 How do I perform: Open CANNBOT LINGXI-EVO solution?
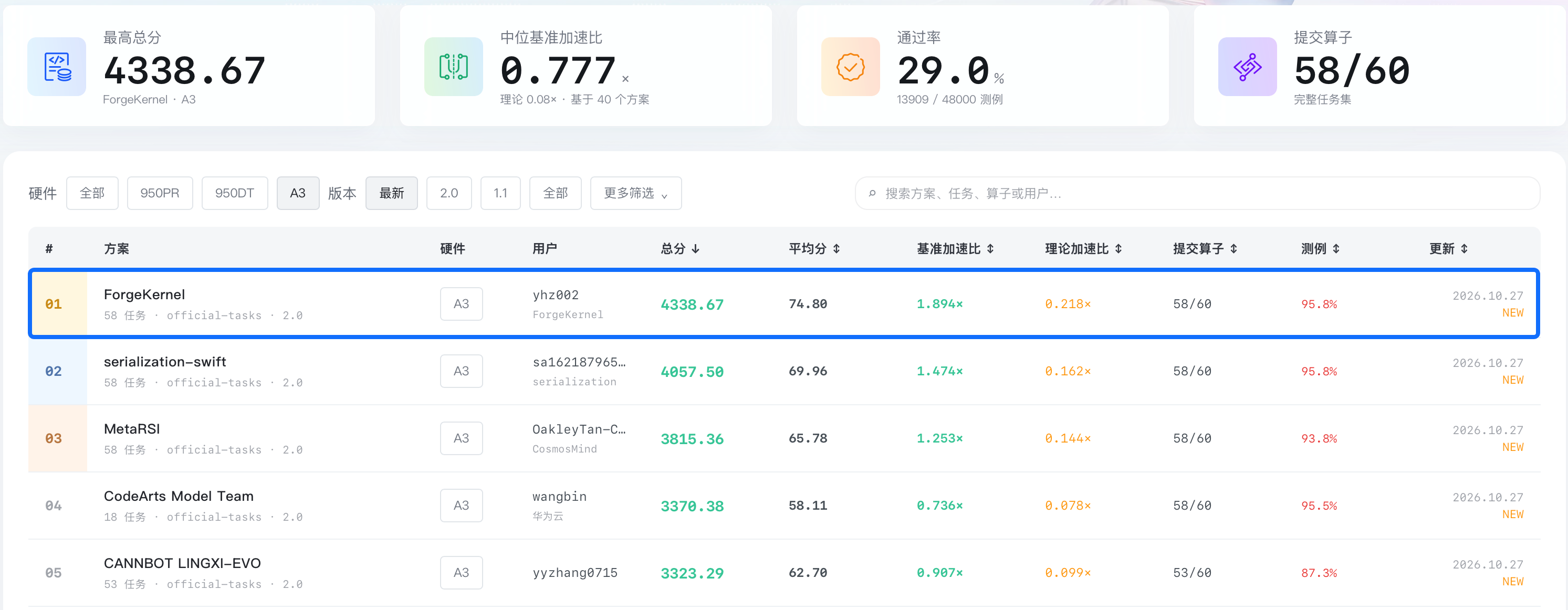[182, 563]
